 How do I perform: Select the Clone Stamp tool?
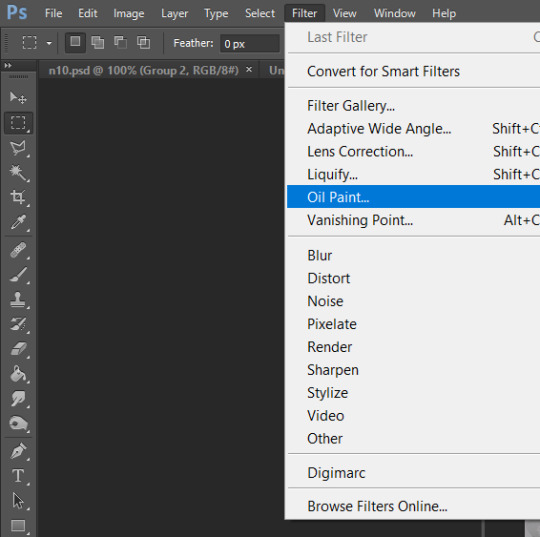click(x=18, y=300)
